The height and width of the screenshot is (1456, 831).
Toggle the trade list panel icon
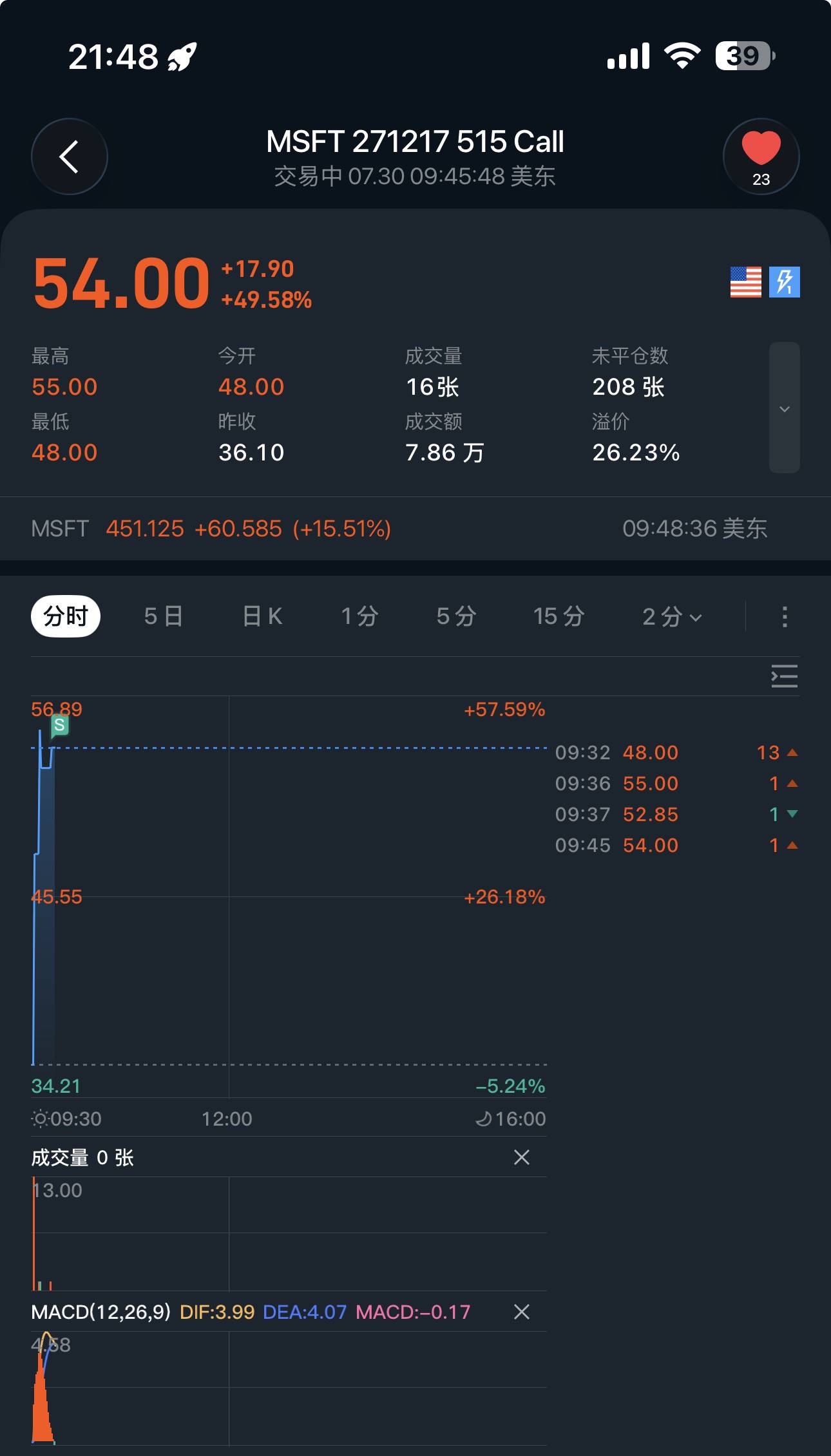click(785, 676)
